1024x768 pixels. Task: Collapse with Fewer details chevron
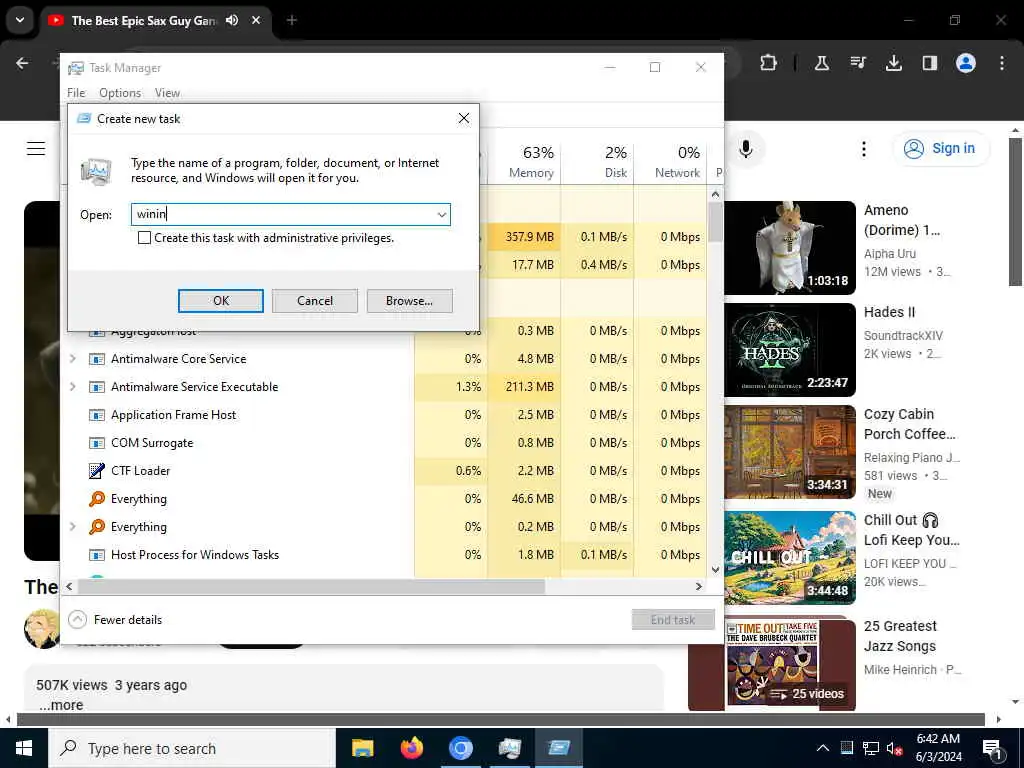click(x=77, y=619)
